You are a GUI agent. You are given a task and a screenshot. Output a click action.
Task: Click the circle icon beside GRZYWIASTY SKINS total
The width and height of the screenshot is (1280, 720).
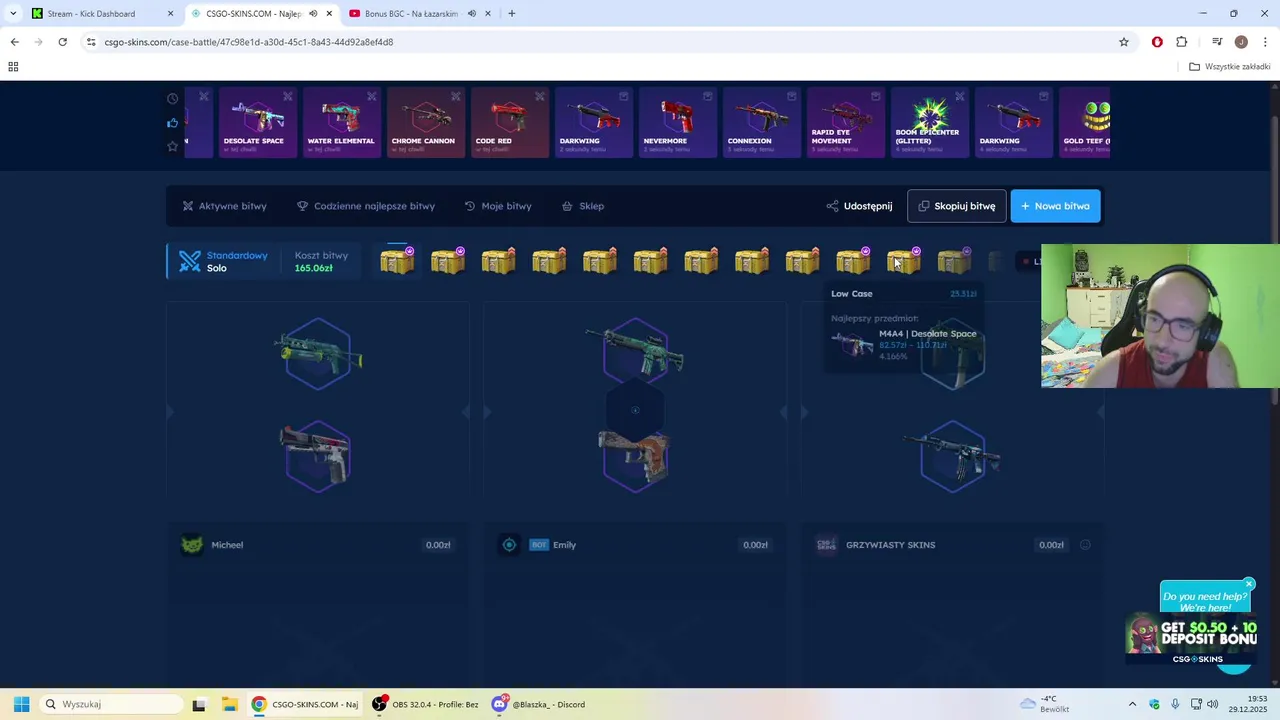[x=1085, y=545]
